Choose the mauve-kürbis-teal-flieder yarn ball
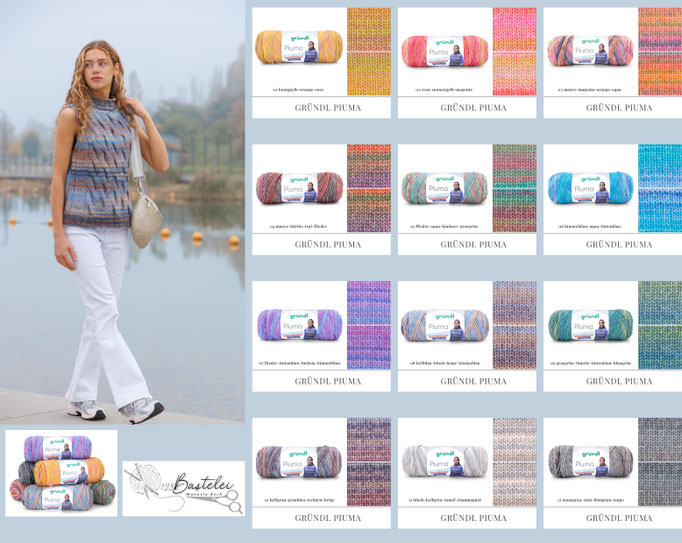This screenshot has width=682, height=543. point(299,188)
